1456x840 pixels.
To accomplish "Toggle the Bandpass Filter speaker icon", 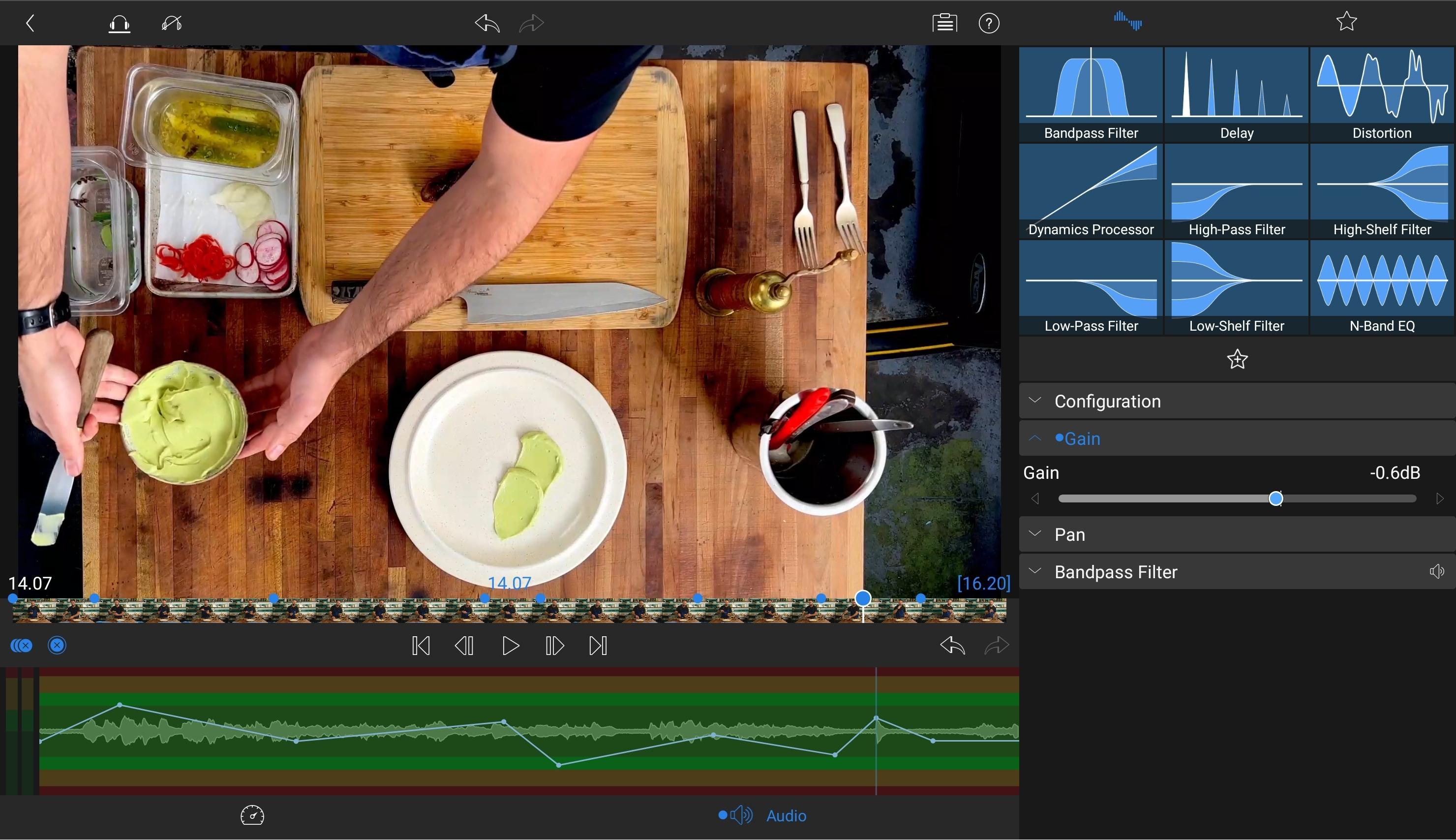I will (x=1436, y=572).
